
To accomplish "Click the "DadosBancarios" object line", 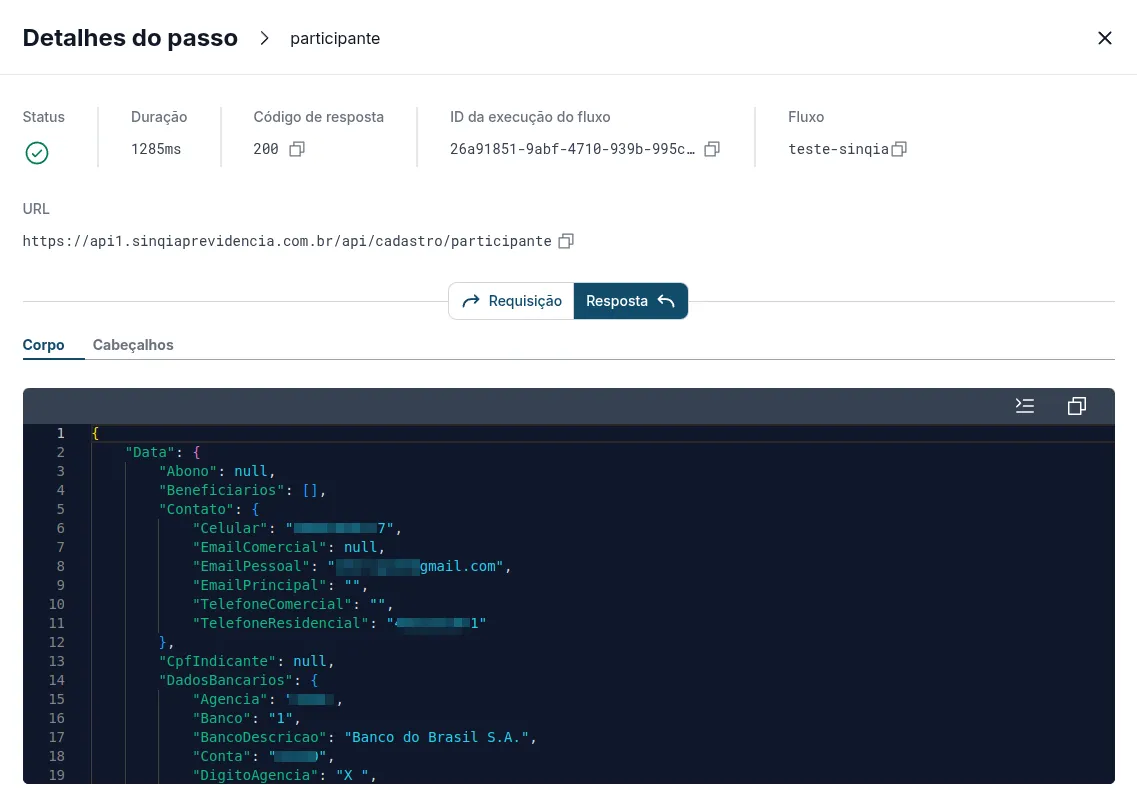I will [239, 680].
